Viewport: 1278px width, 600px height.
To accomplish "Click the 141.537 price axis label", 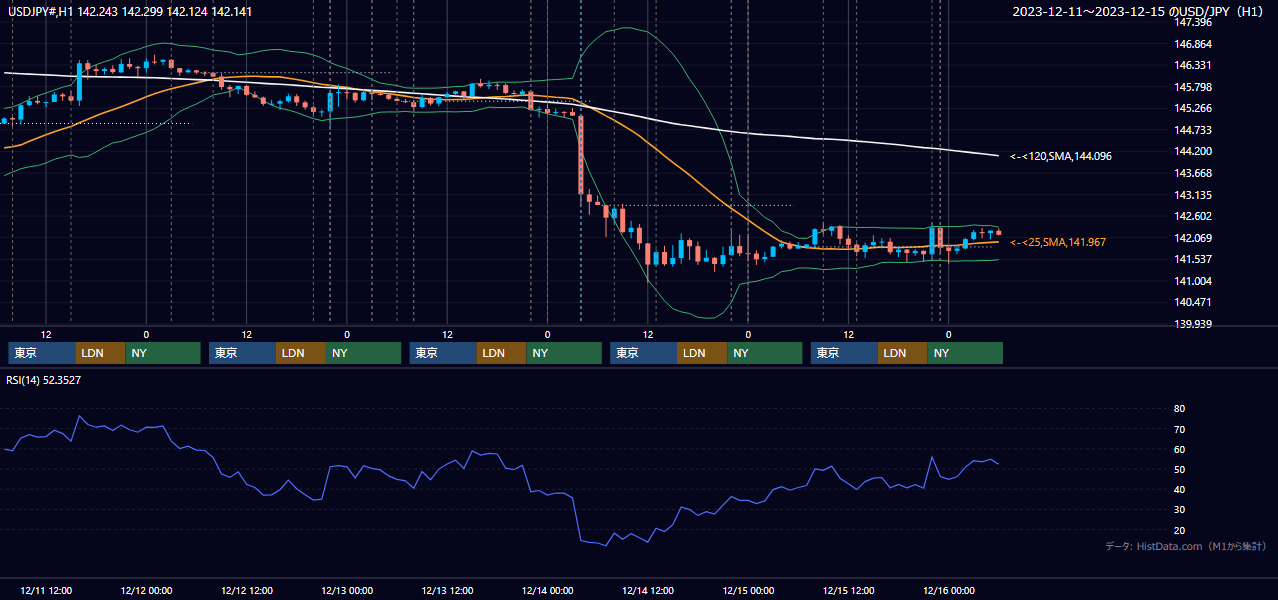I will (x=1192, y=259).
